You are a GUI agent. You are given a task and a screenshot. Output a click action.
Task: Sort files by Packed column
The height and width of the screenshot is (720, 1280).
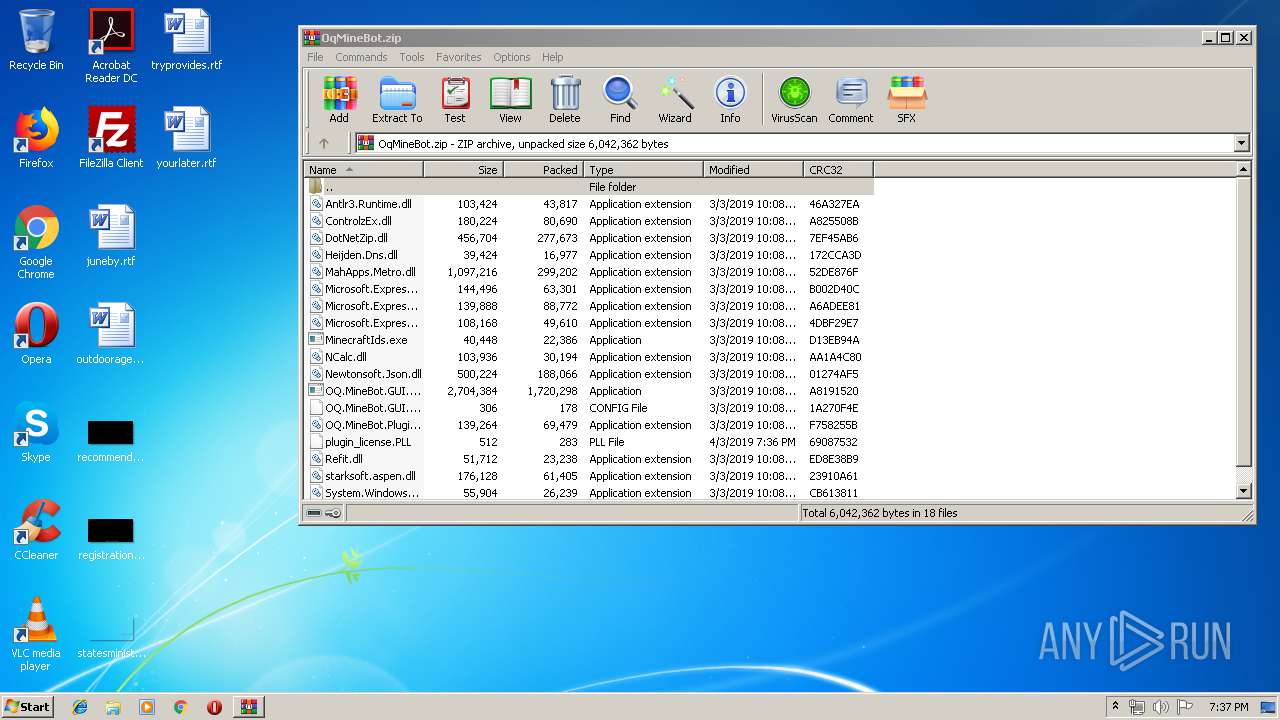[x=544, y=170]
